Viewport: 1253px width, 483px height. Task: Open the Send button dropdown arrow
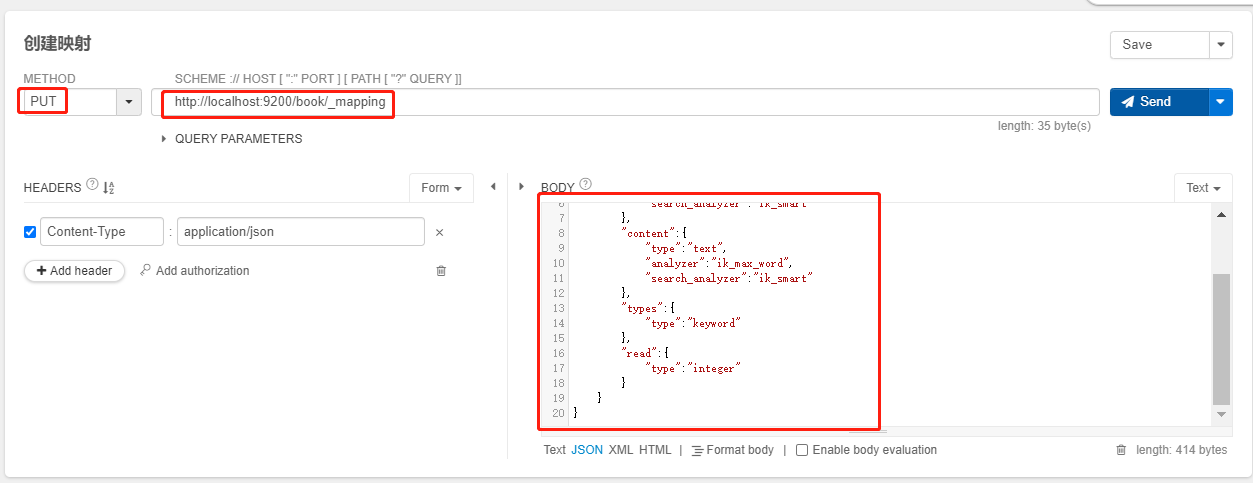pos(1221,102)
